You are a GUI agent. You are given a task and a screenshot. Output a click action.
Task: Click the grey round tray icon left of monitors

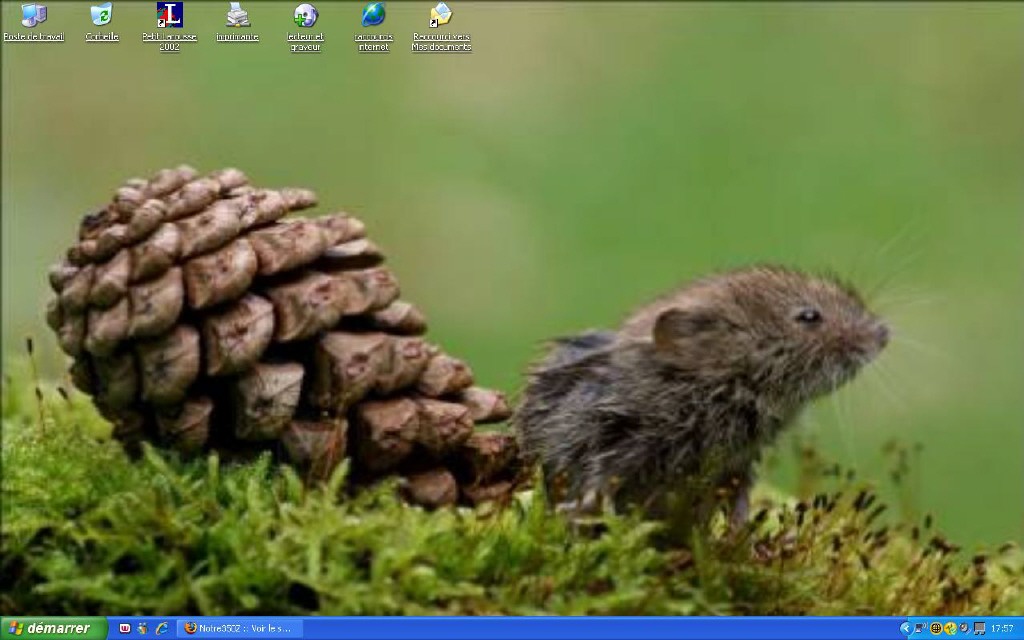[x=964, y=628]
